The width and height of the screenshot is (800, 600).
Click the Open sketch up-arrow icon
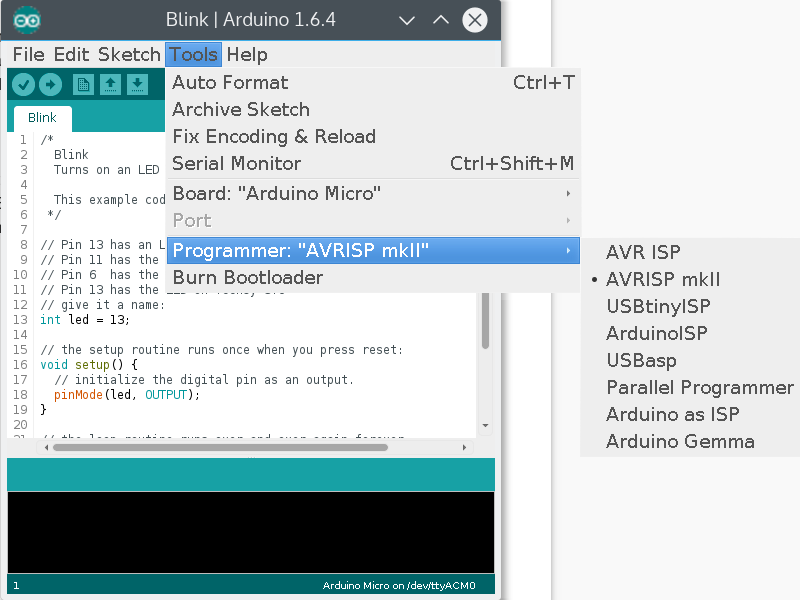110,85
